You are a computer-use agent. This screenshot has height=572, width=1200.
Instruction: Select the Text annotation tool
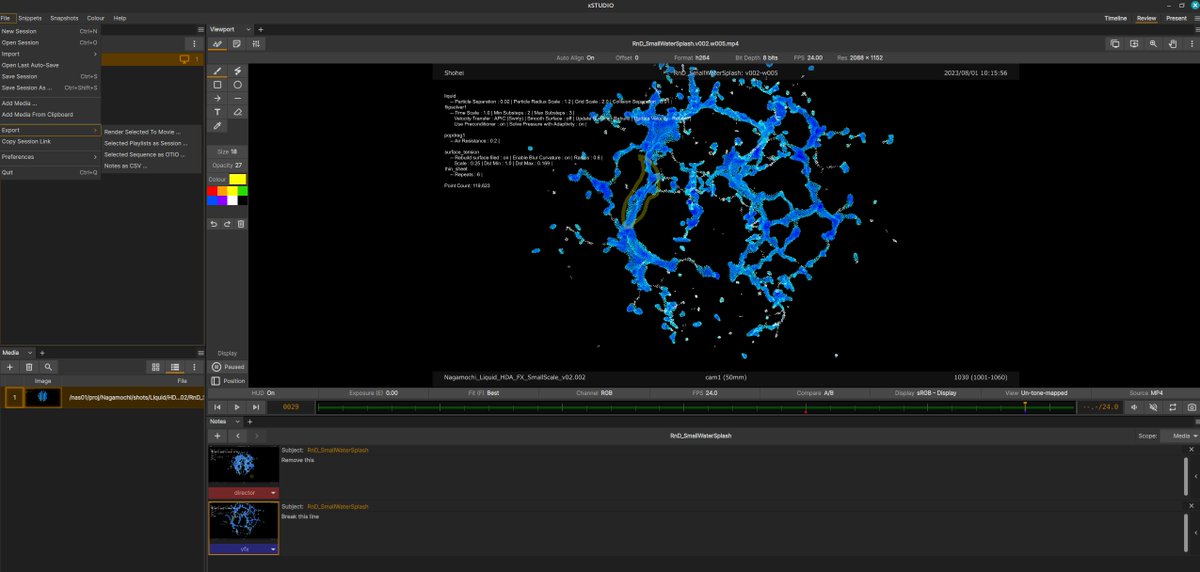pos(218,113)
